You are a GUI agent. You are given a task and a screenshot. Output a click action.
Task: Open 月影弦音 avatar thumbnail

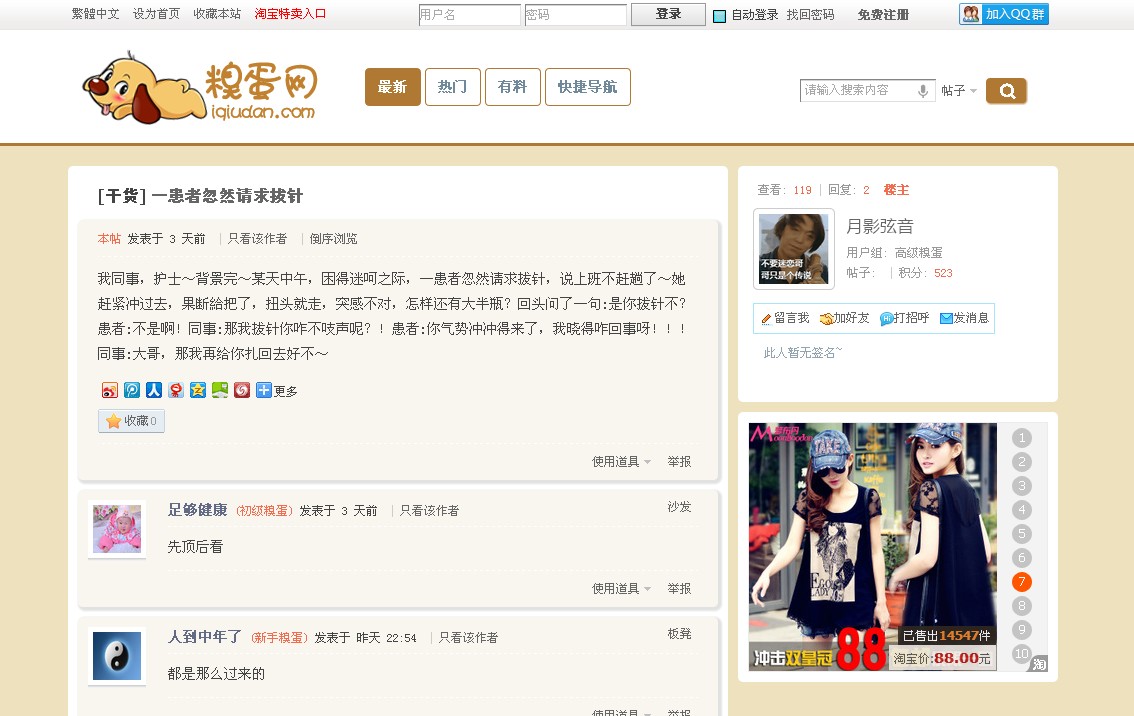(794, 249)
